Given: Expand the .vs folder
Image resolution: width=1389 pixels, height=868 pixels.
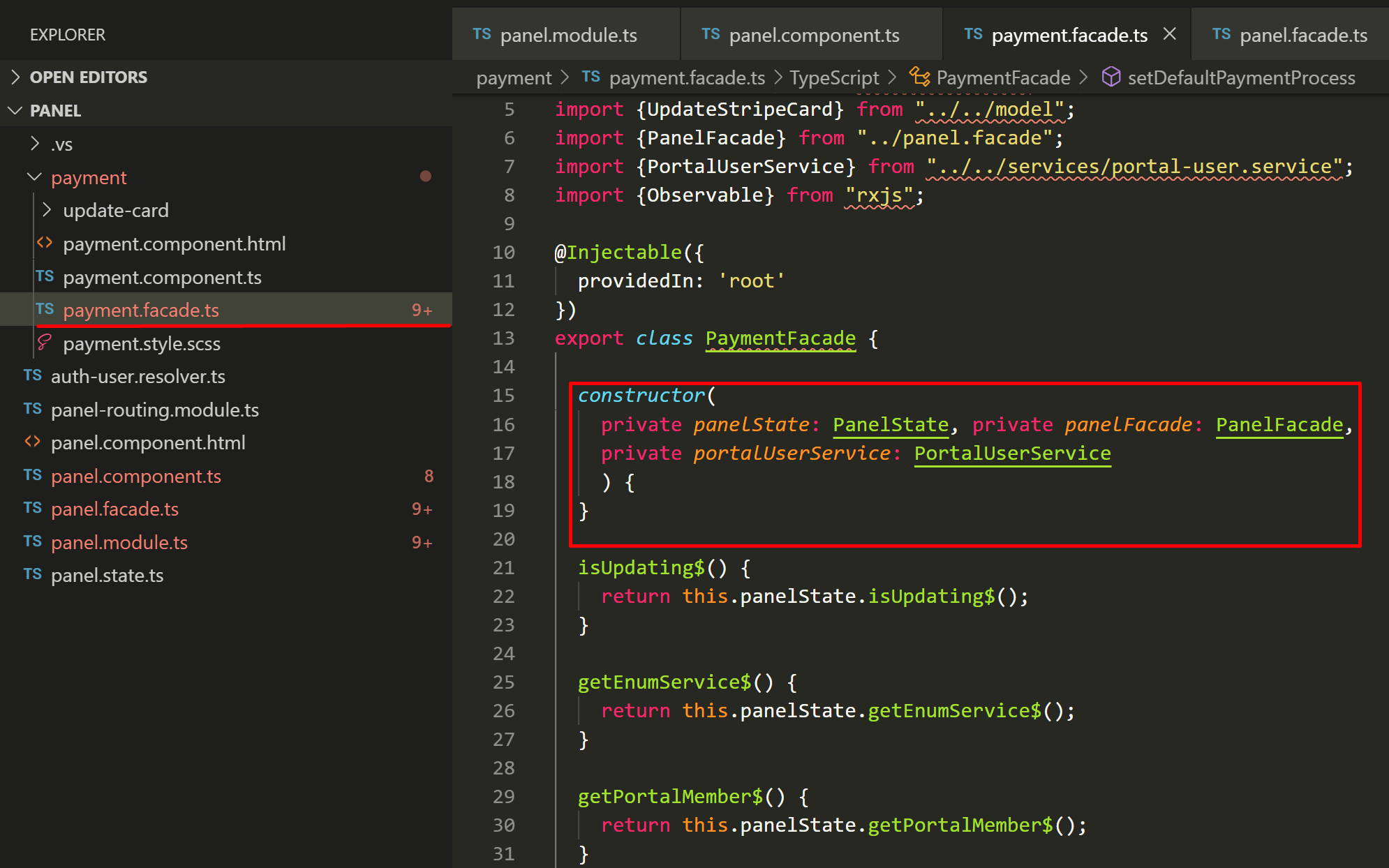Looking at the screenshot, I should (x=35, y=144).
